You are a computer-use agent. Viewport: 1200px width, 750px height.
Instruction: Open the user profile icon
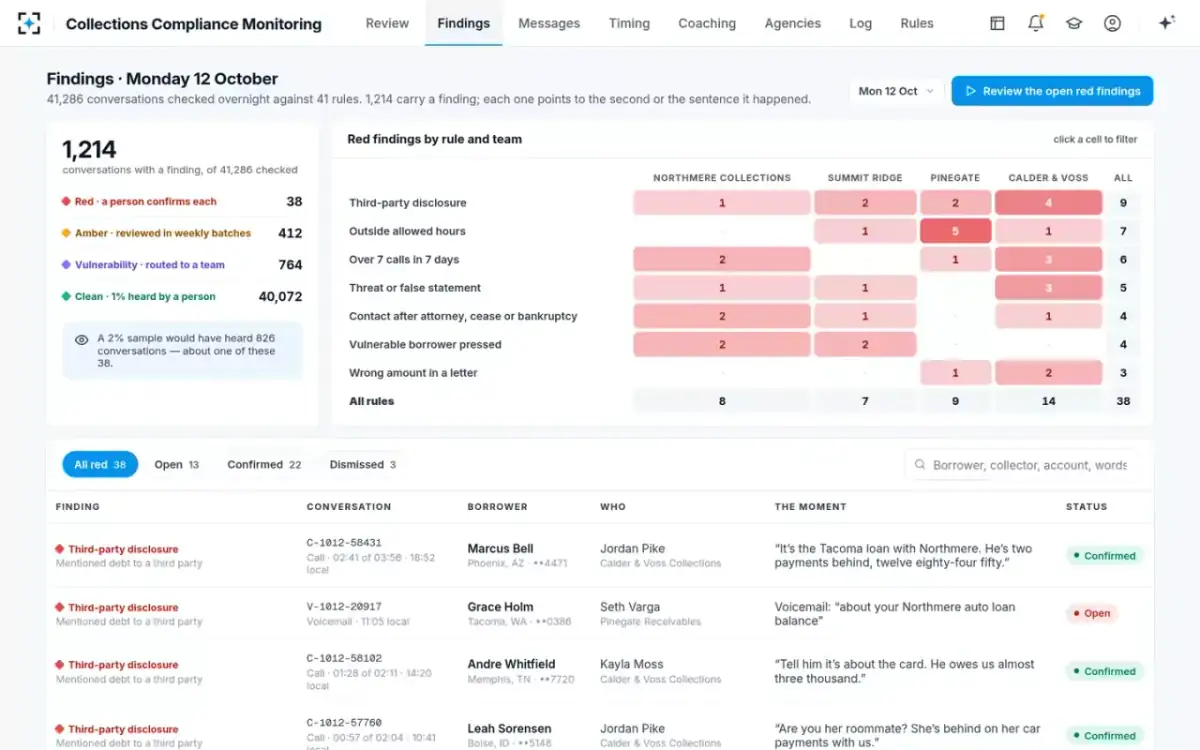1112,23
